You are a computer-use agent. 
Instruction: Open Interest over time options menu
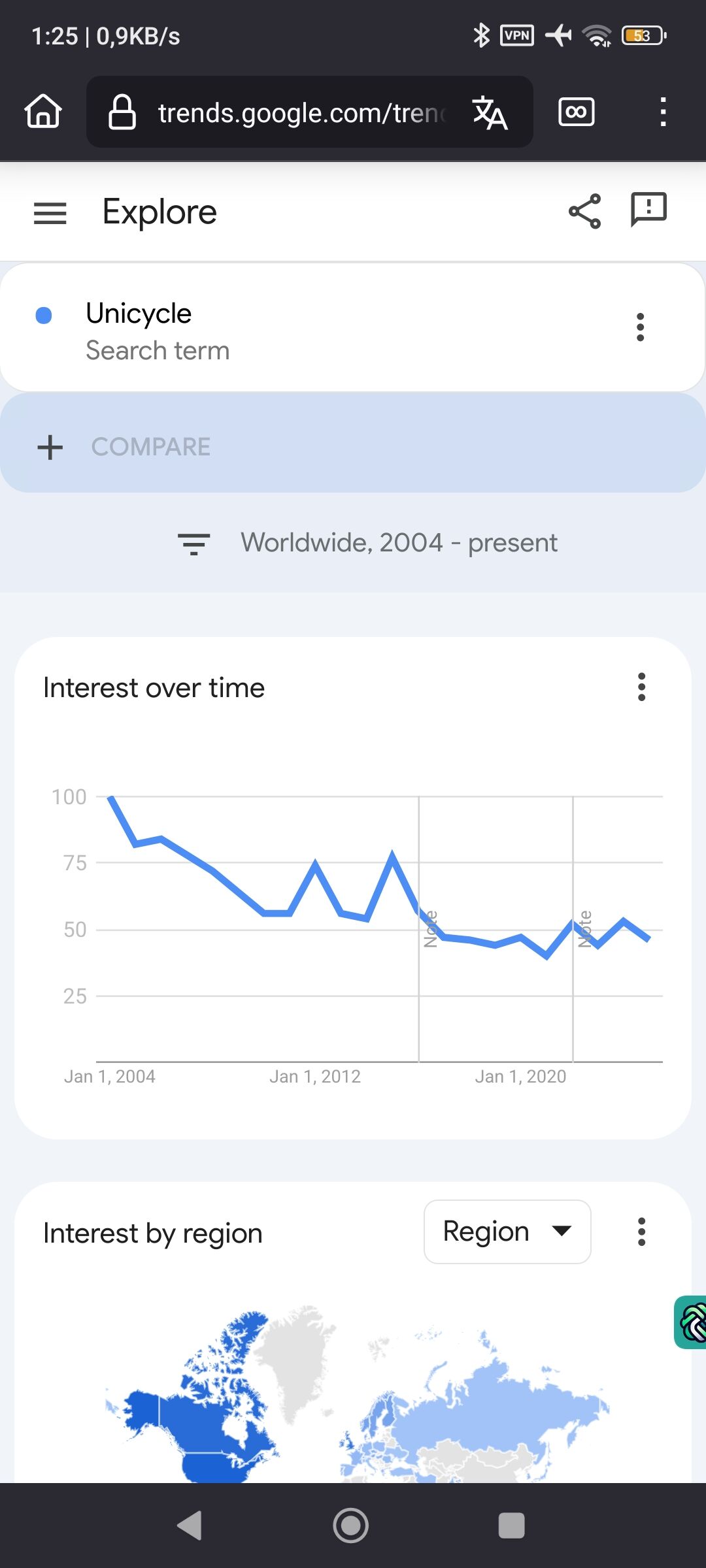(x=642, y=687)
